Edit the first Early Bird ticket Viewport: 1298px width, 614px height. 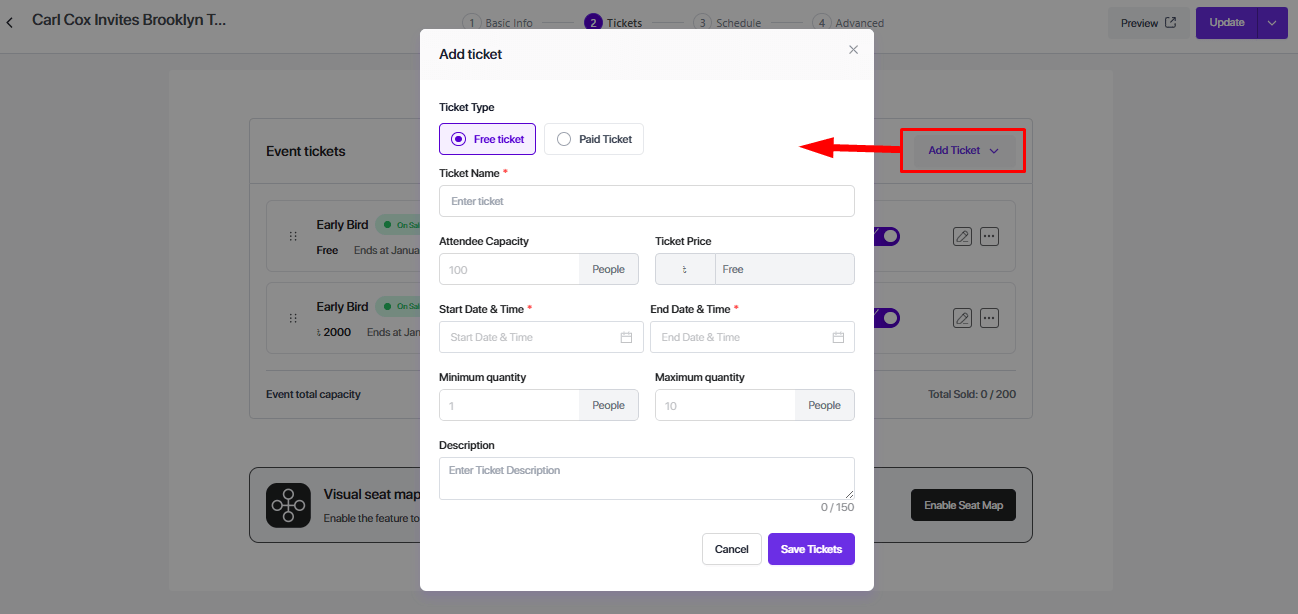click(x=962, y=237)
